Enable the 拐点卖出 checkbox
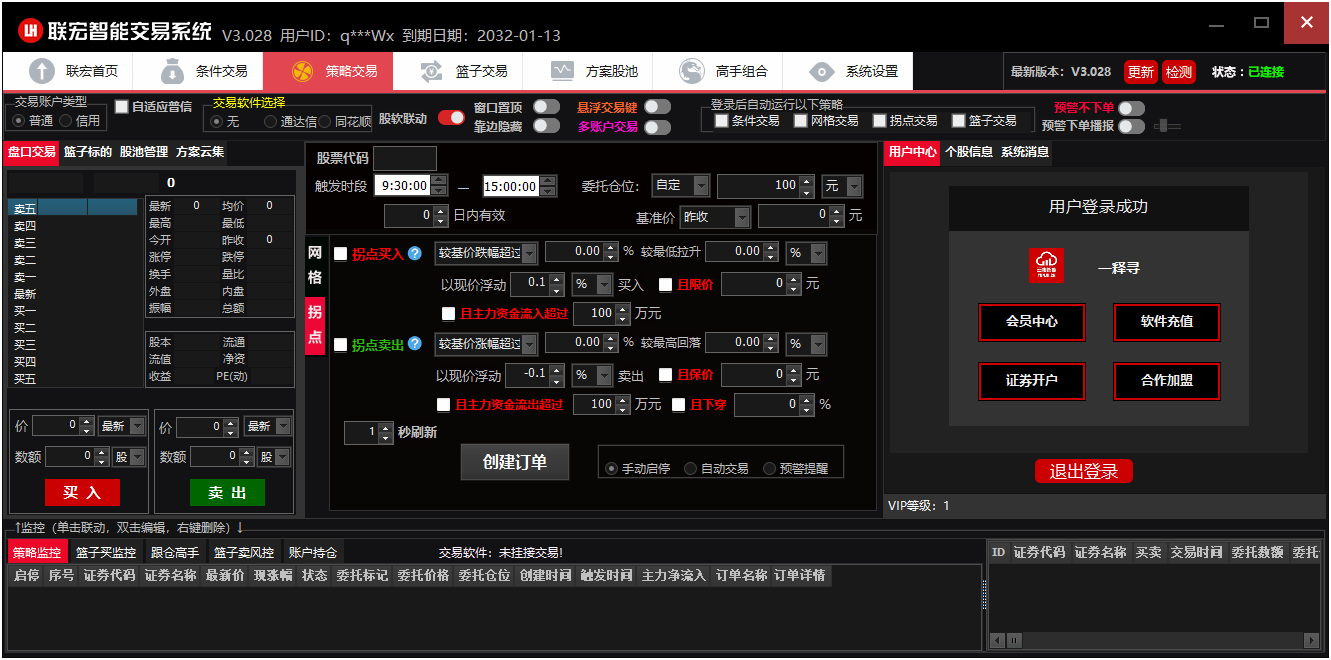This screenshot has width=1331, height=660. (x=341, y=345)
